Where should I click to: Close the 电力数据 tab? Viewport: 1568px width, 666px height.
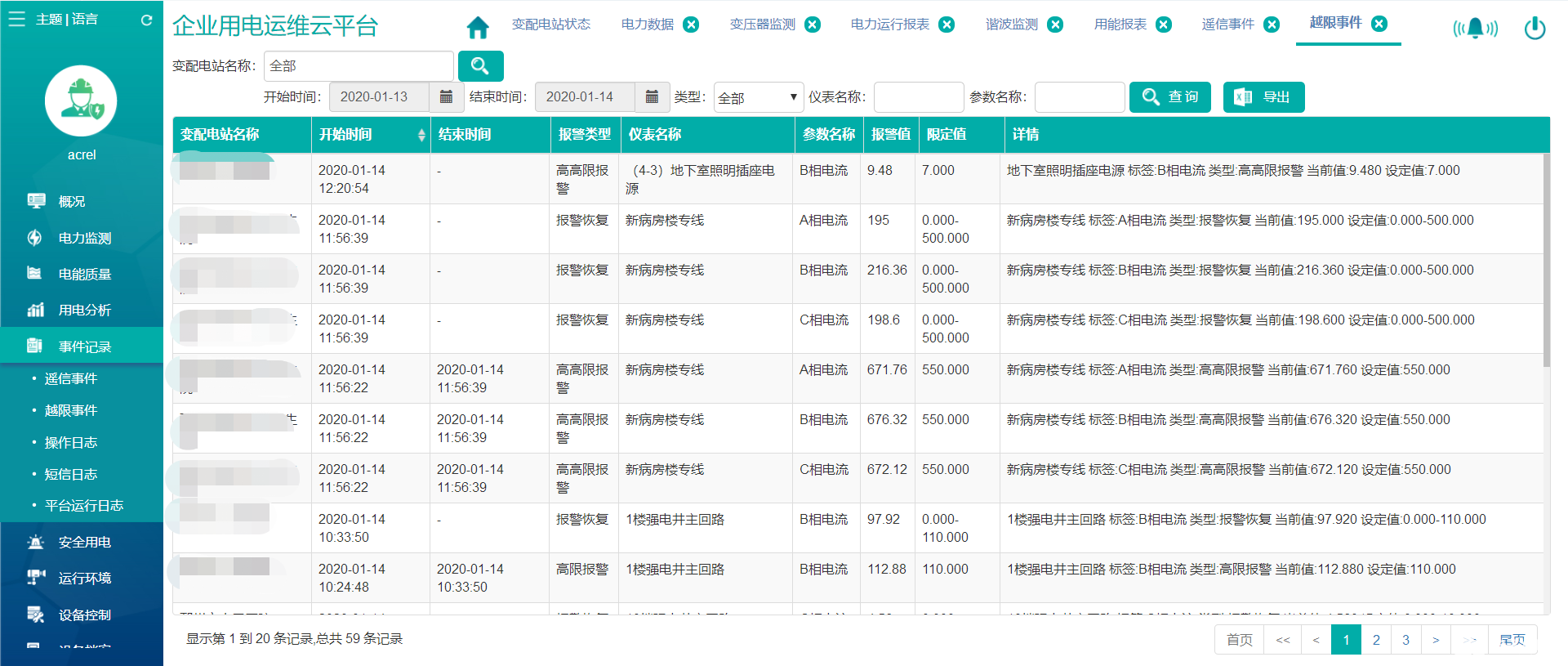(691, 25)
